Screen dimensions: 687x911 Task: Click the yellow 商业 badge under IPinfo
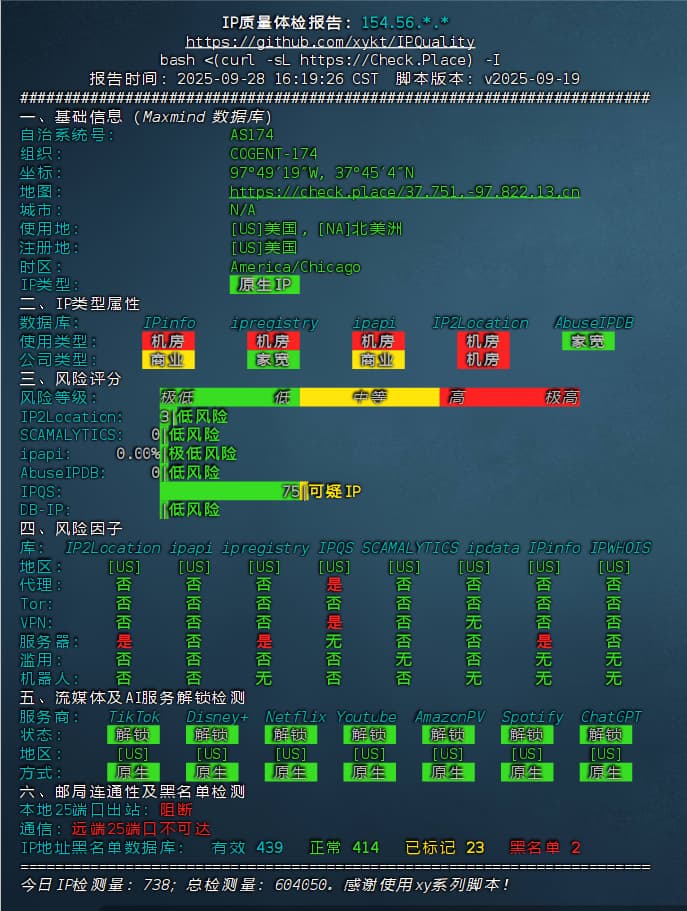(x=168, y=360)
